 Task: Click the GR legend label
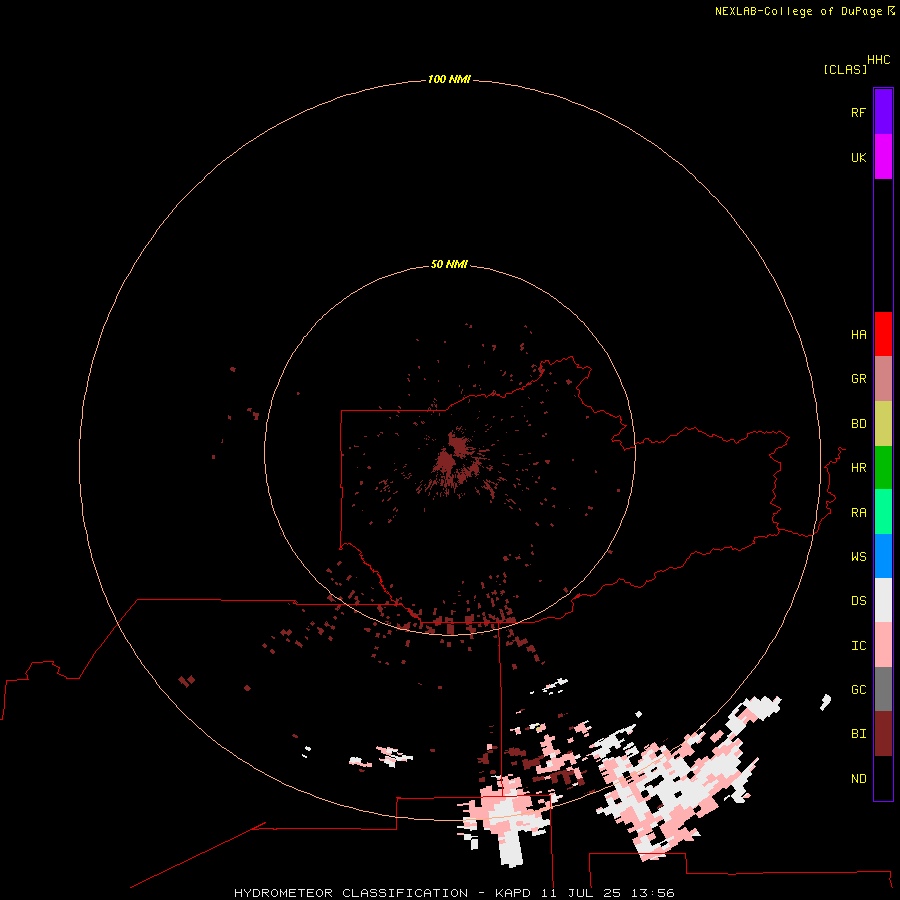859,379
